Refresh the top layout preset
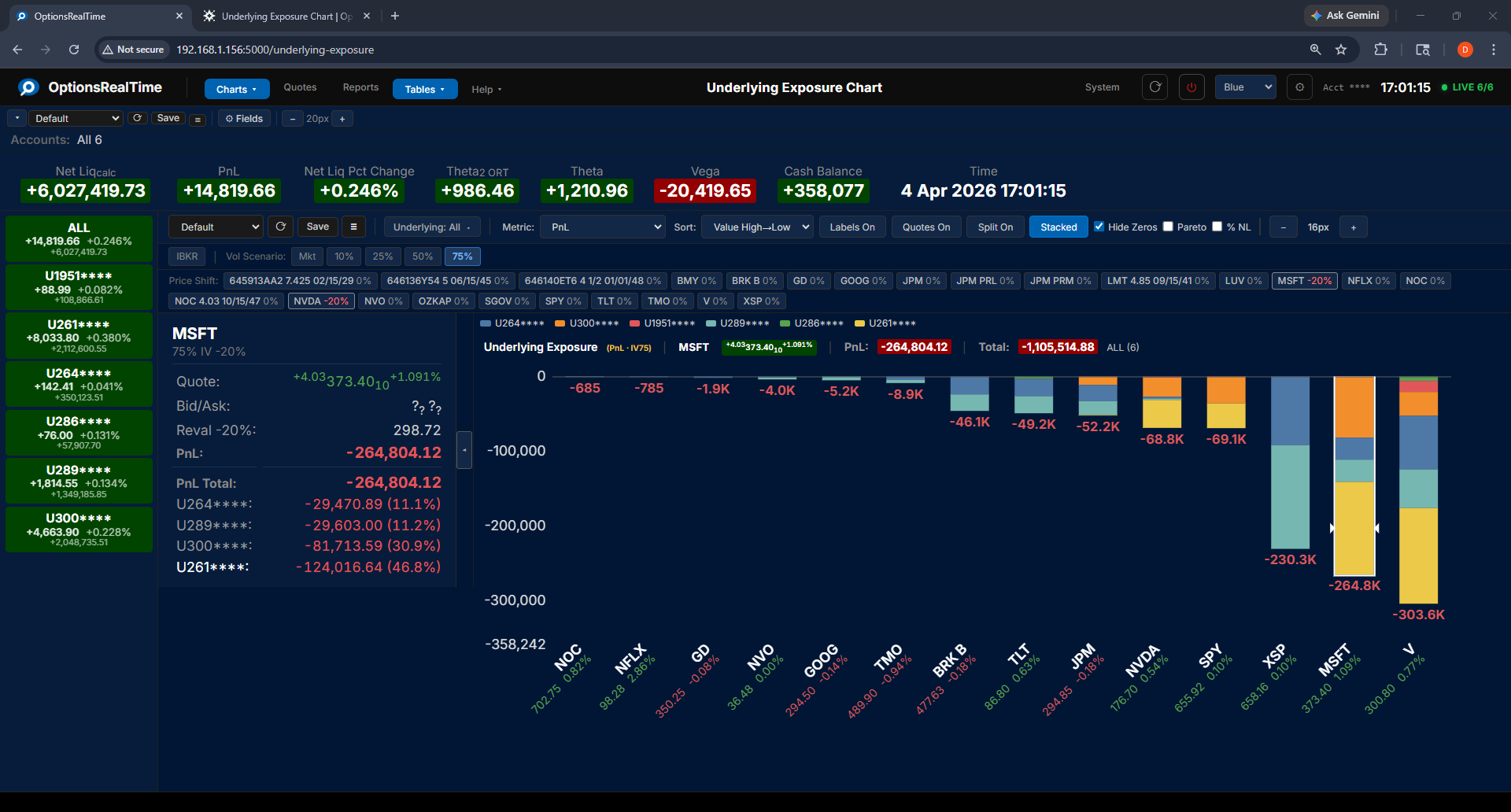1511x812 pixels. [x=138, y=118]
